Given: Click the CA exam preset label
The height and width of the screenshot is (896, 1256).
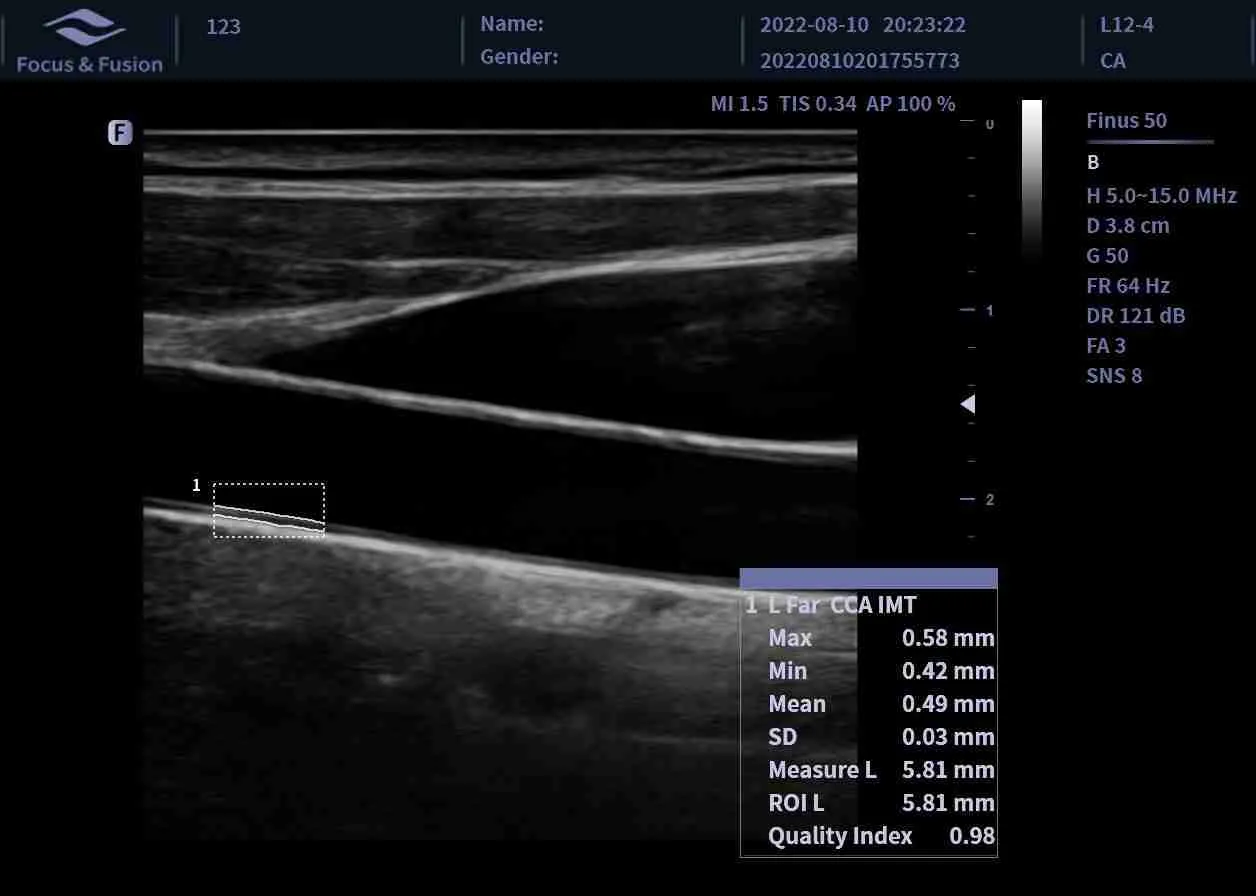Looking at the screenshot, I should click(x=1112, y=60).
